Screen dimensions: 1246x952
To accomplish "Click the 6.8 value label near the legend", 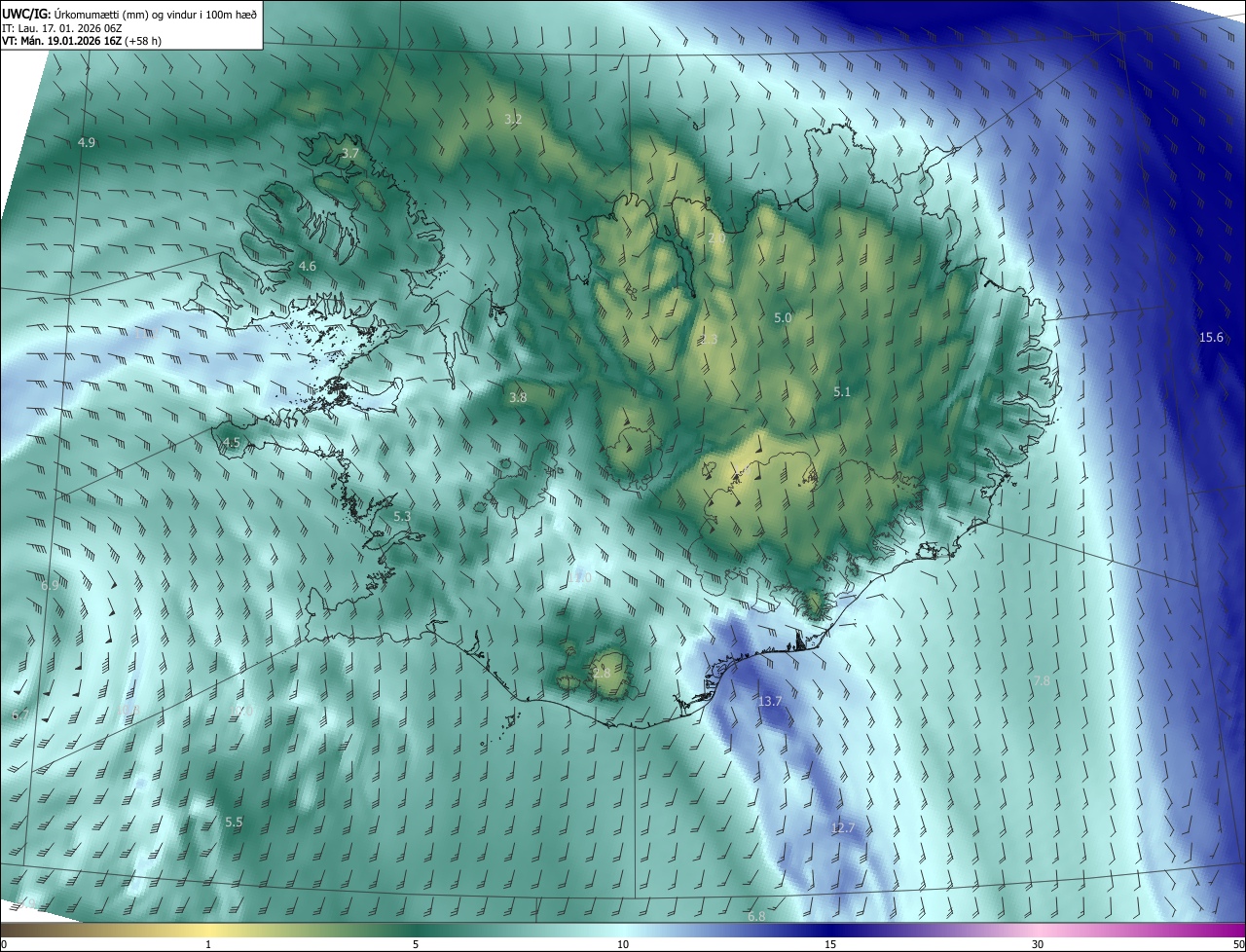I will click(x=756, y=917).
